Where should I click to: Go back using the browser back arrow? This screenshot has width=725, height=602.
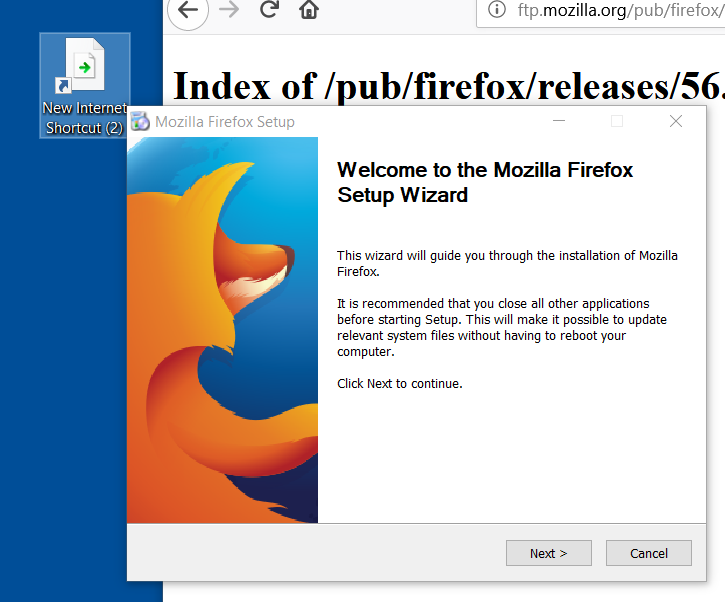[x=188, y=10]
